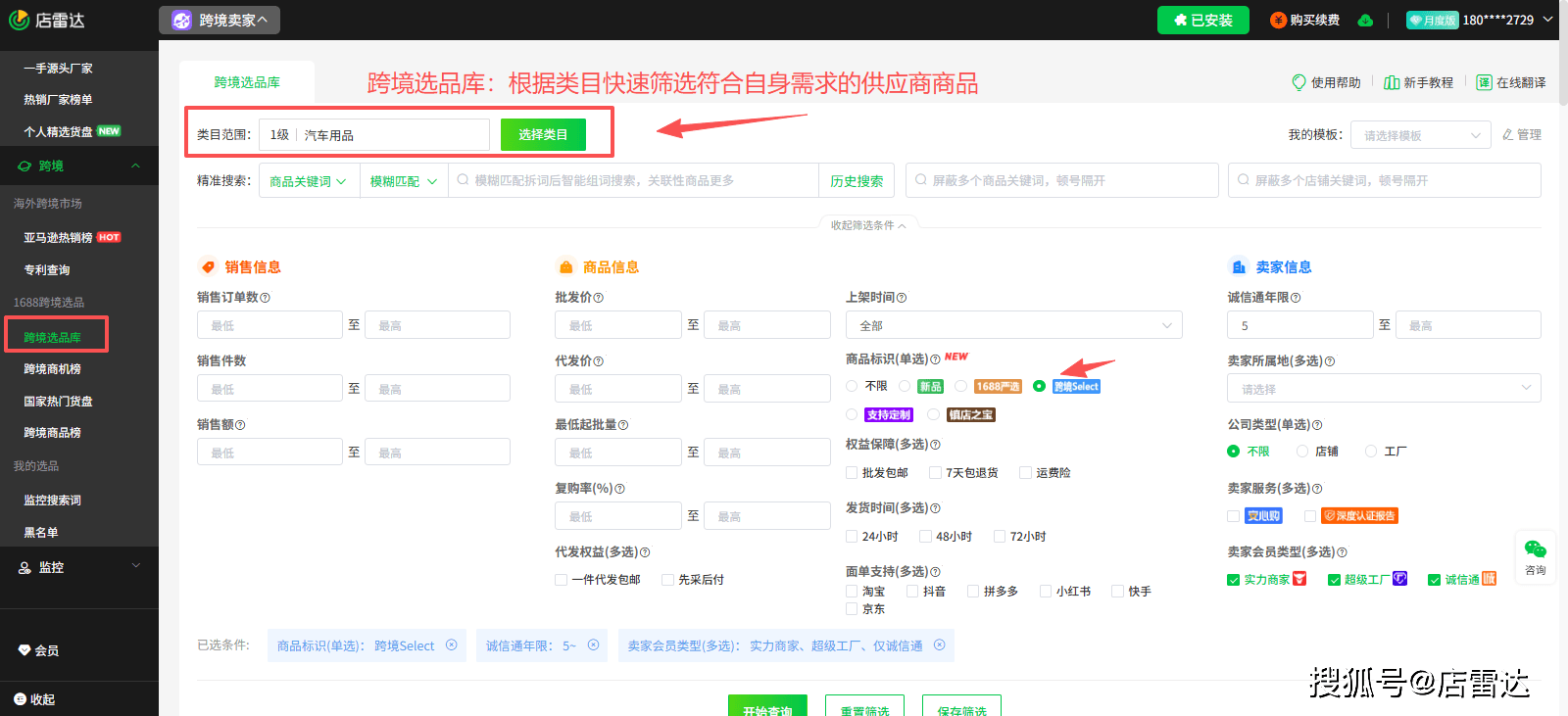Click the 店雷达 logo icon
This screenshot has height=716, width=1568.
pyautogui.click(x=19, y=20)
